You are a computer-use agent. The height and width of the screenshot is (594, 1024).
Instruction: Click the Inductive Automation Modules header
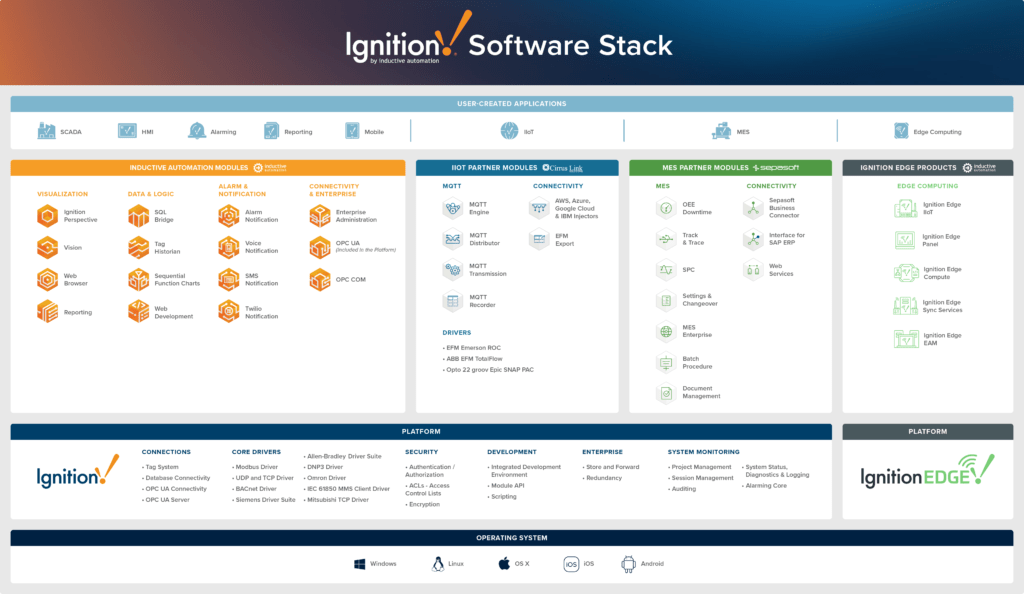[208, 168]
